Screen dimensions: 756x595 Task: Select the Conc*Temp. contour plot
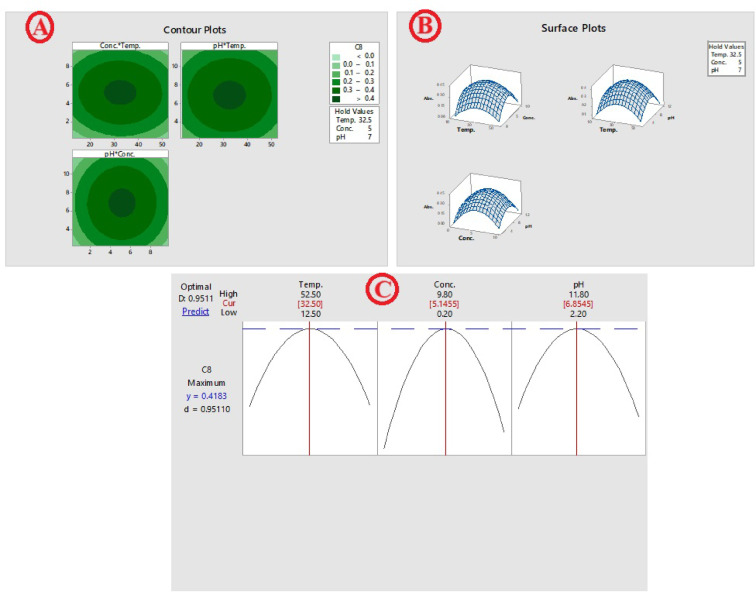pos(119,92)
